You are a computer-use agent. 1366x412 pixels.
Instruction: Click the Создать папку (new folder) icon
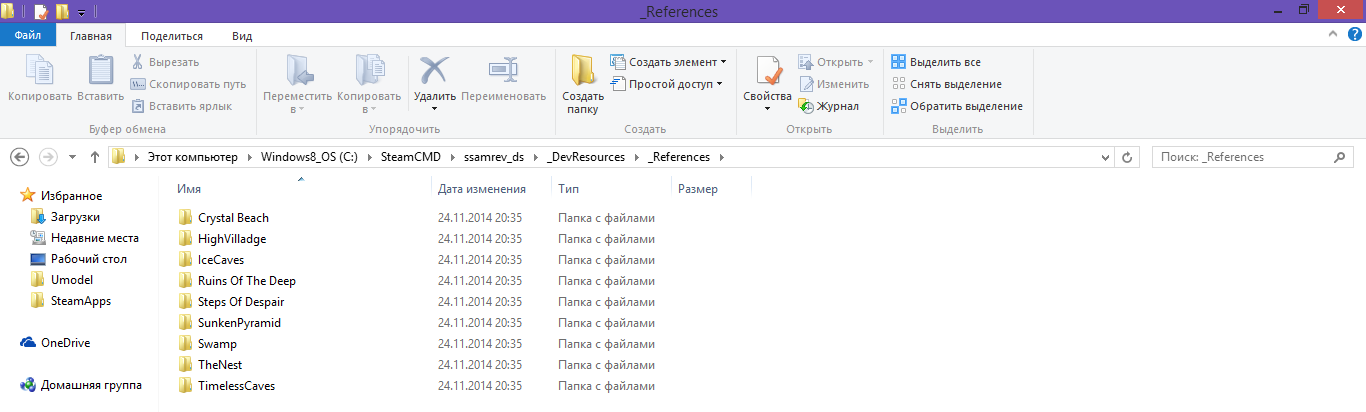(582, 71)
